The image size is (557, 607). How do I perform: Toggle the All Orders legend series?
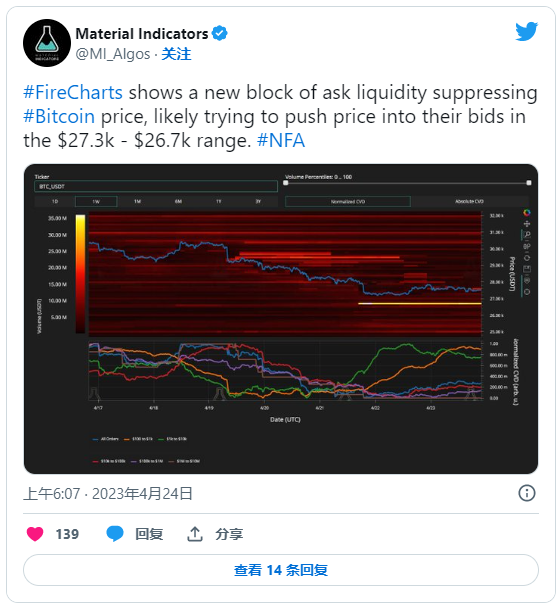[106, 439]
